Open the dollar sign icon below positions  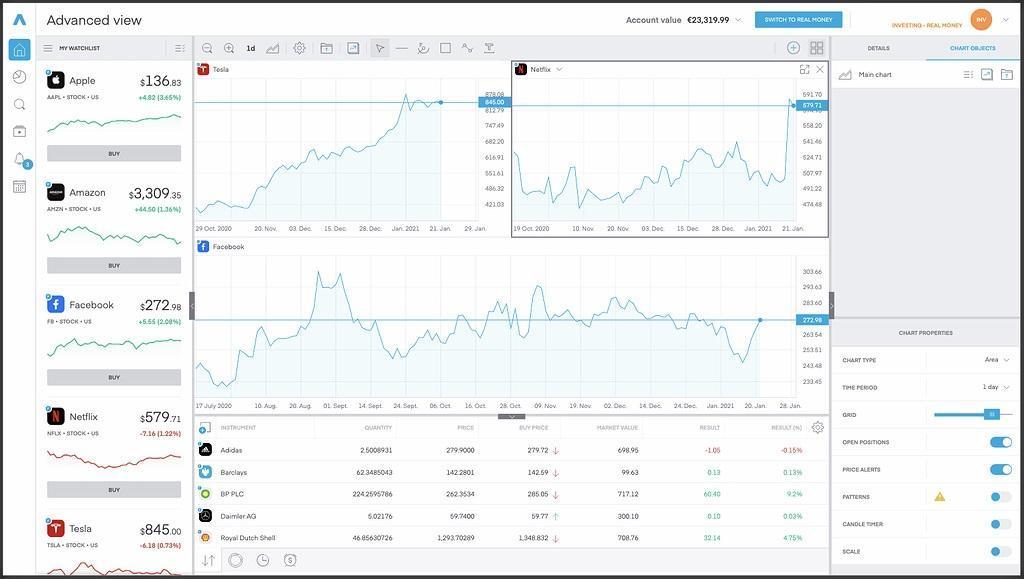click(x=290, y=560)
